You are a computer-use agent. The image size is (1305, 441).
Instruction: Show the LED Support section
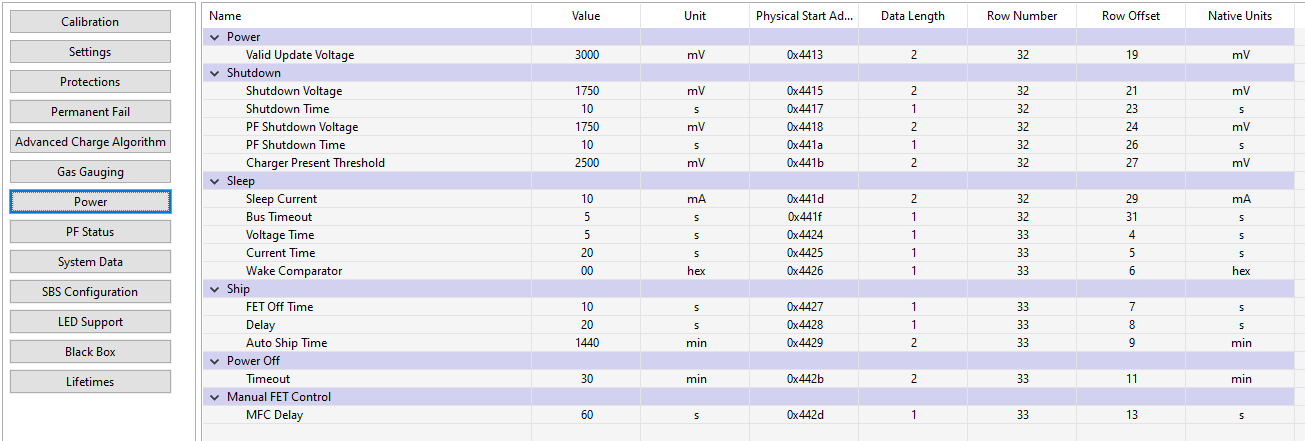(90, 322)
